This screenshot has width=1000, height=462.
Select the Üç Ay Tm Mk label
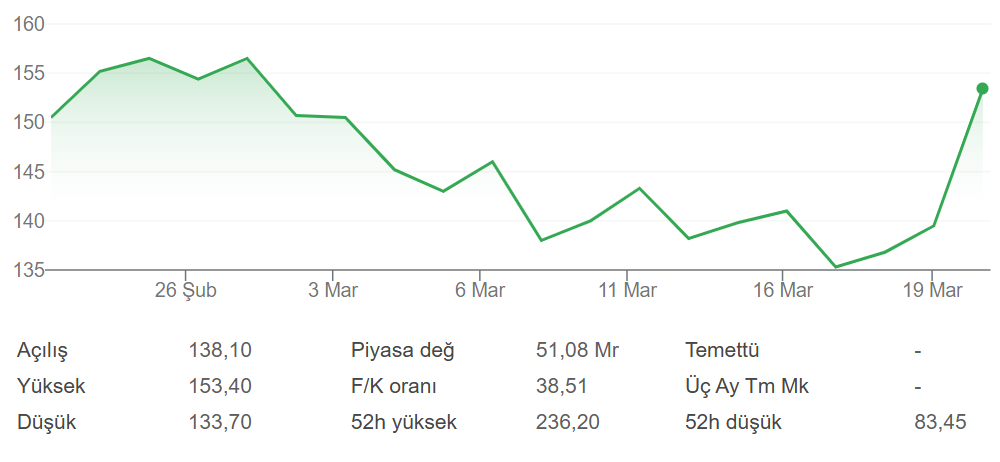click(x=747, y=386)
